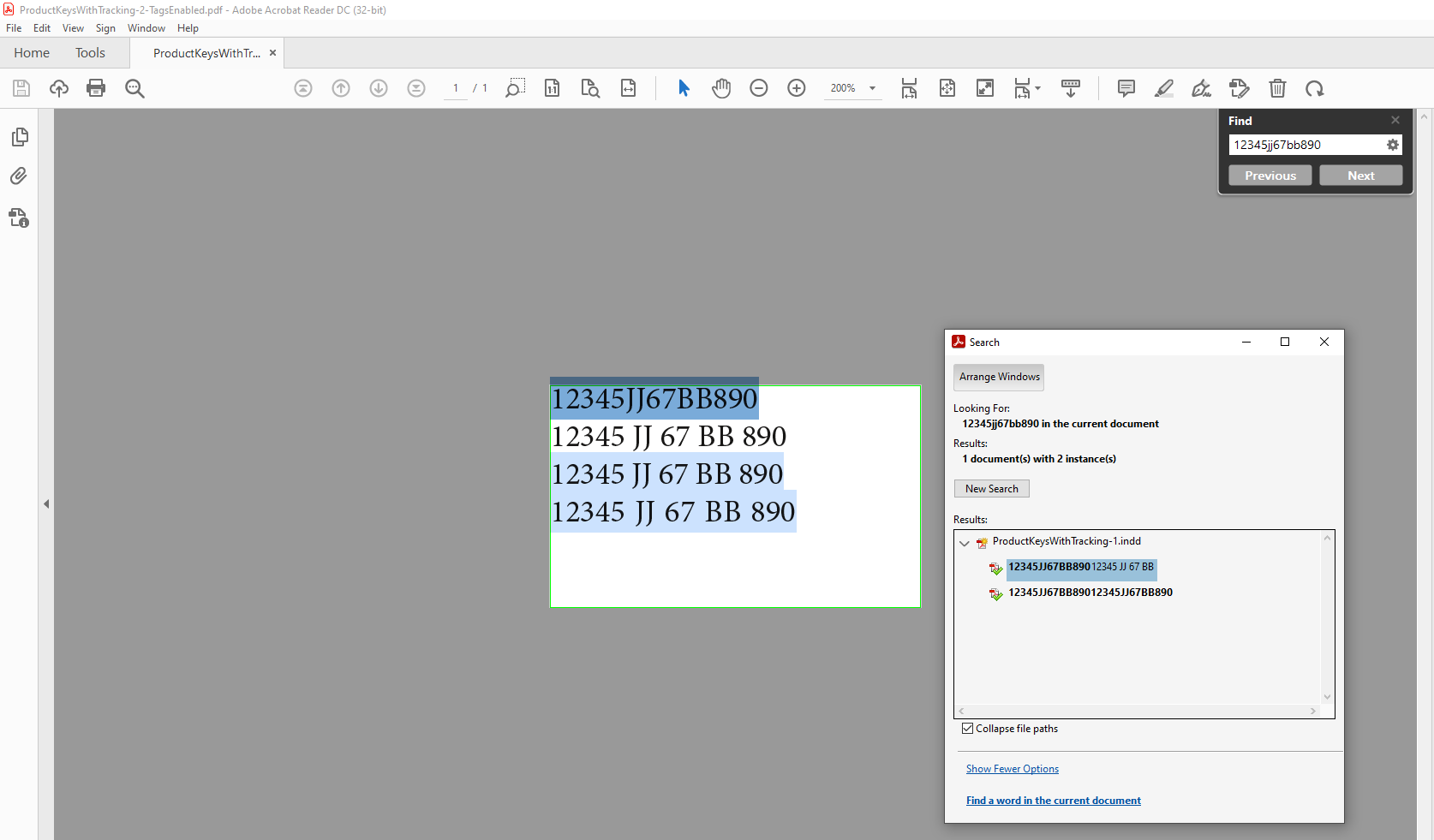Select the text Selection arrow tool
1434x840 pixels.
(683, 88)
